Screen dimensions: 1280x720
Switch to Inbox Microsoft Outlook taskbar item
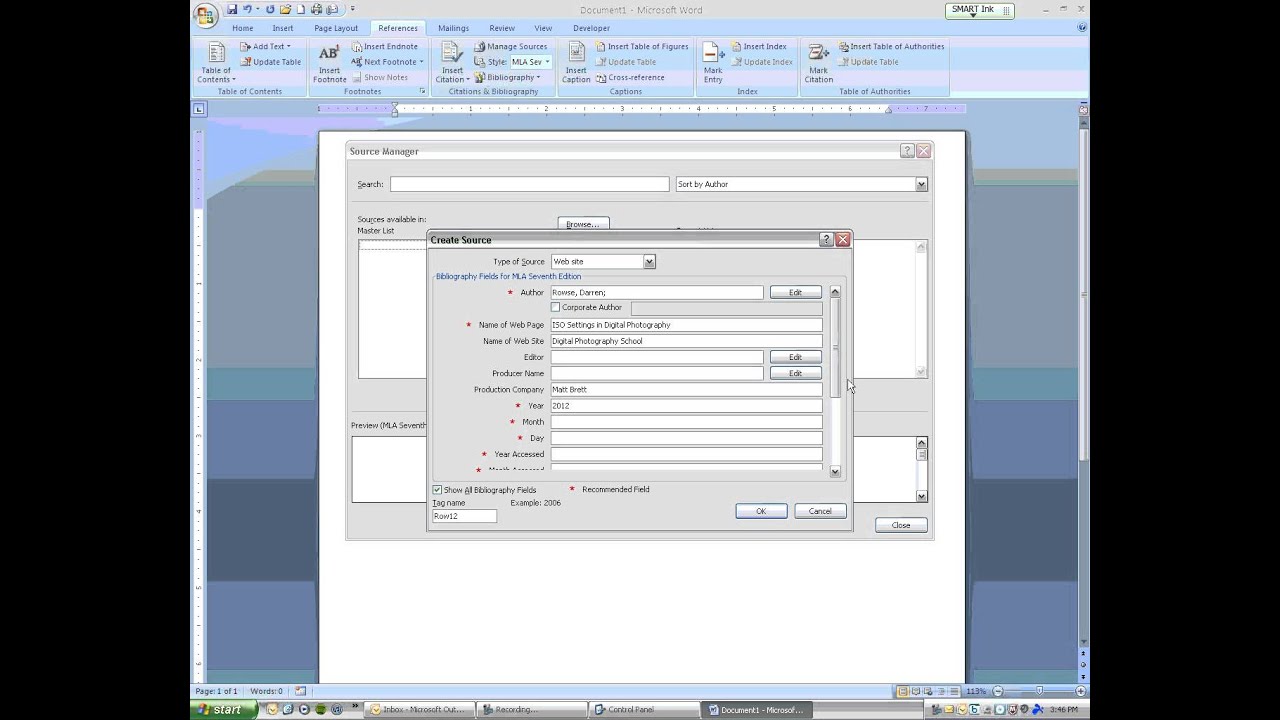(x=418, y=710)
